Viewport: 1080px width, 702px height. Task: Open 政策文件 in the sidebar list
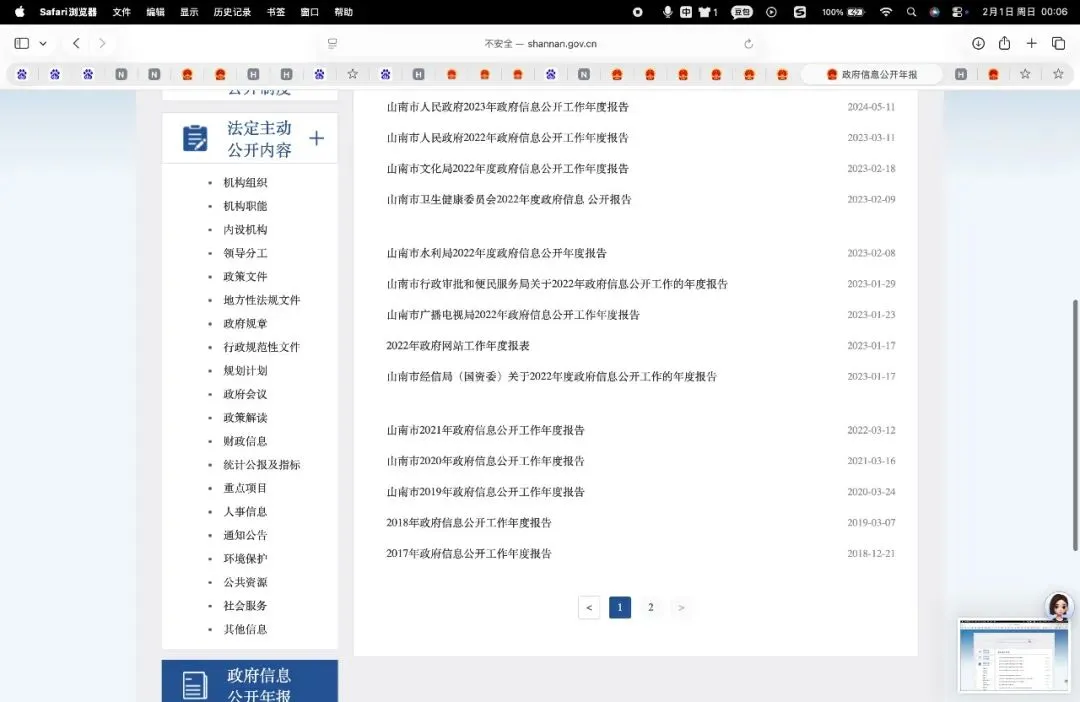[245, 276]
